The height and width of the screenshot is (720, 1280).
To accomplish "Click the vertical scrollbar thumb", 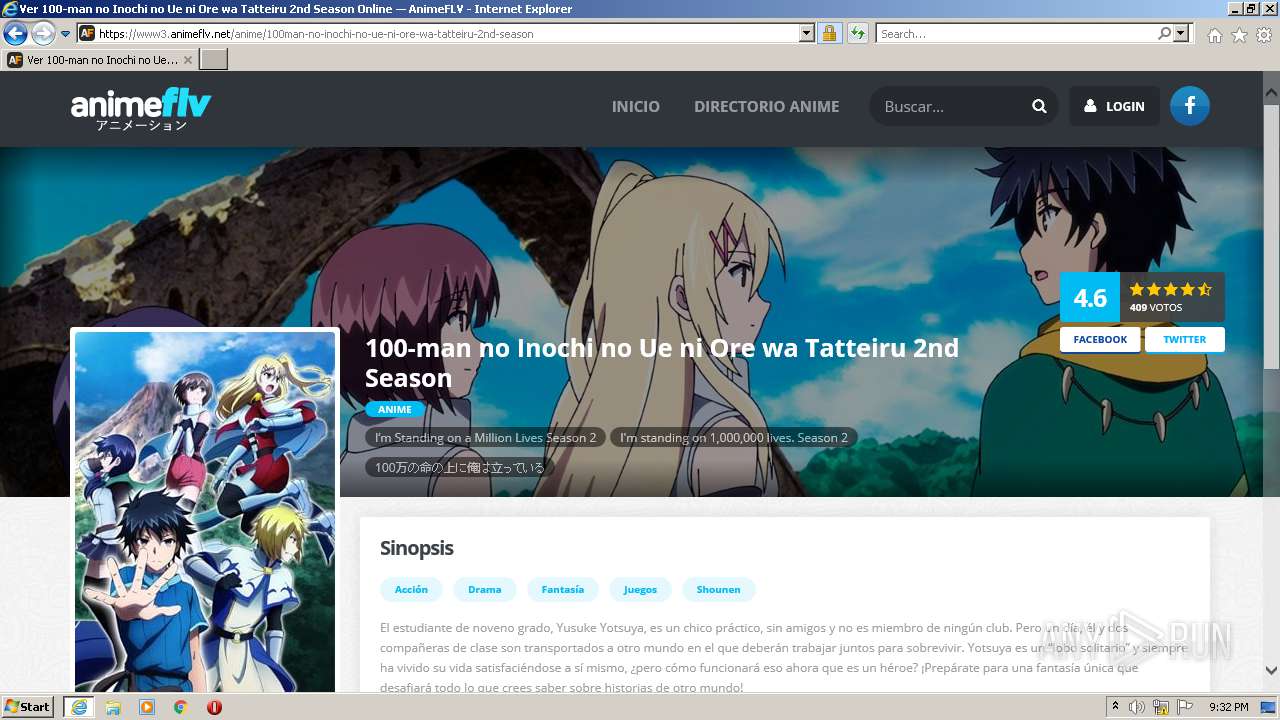I will 1271,235.
